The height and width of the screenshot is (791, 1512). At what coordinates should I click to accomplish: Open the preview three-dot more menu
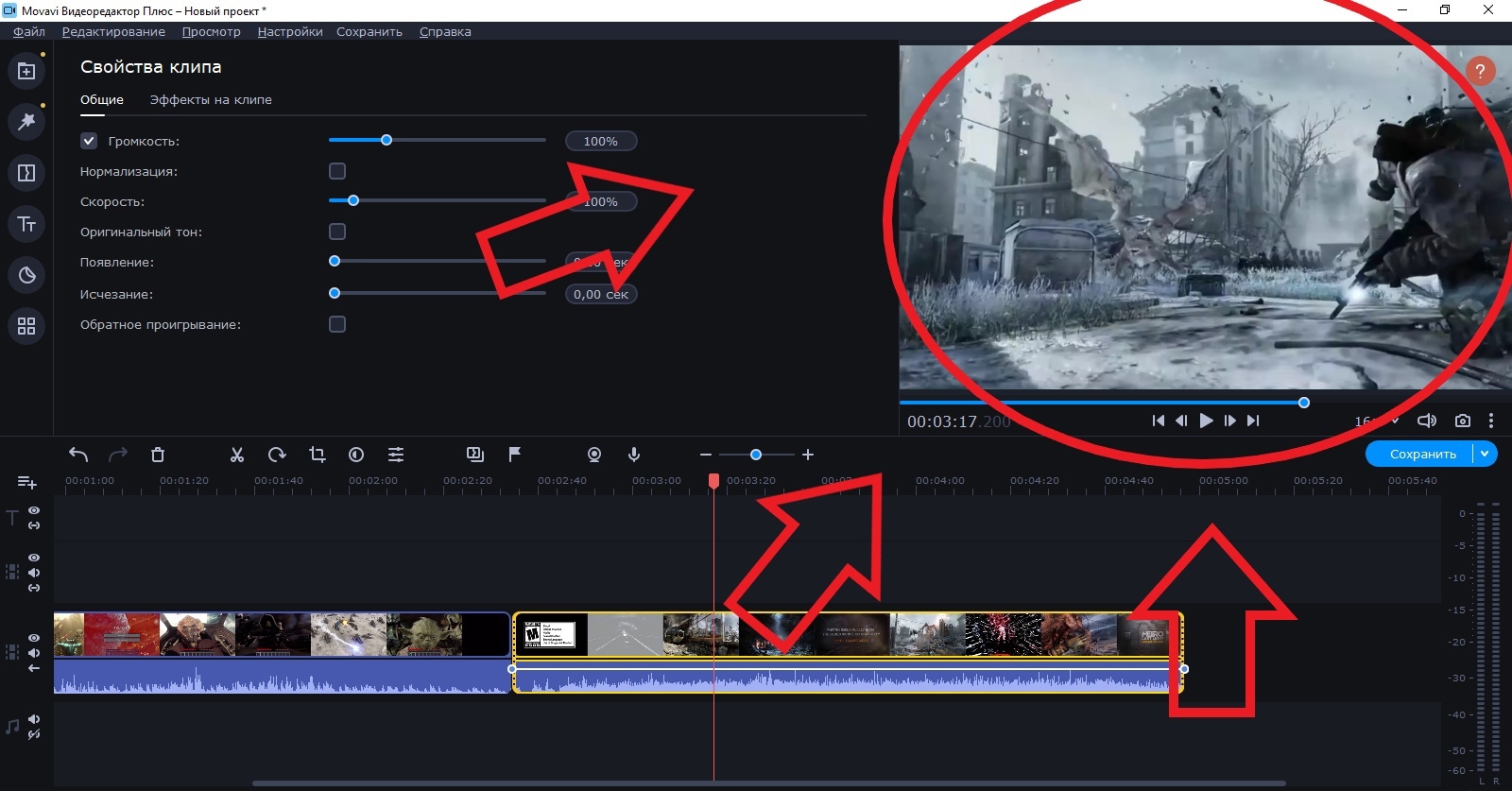(x=1491, y=421)
